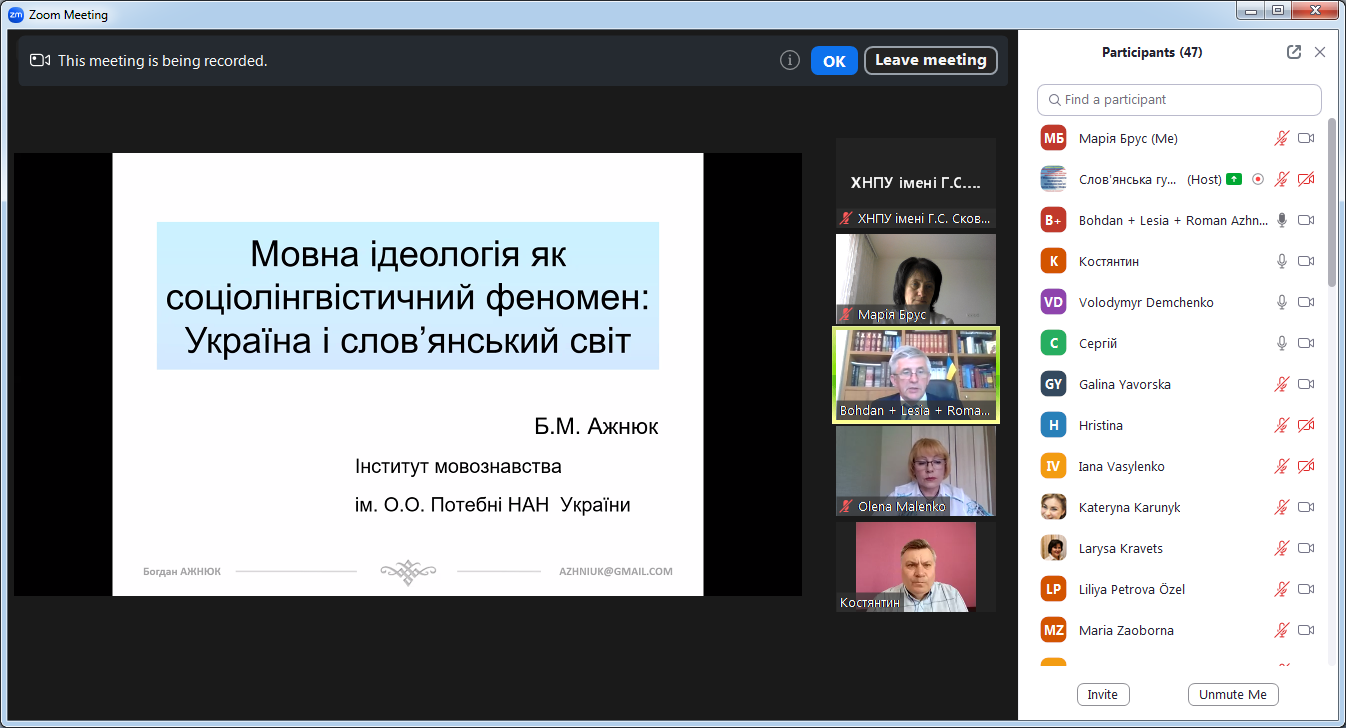Click the participants list vertical scrollbar
The image size is (1346, 728).
(x=1331, y=200)
